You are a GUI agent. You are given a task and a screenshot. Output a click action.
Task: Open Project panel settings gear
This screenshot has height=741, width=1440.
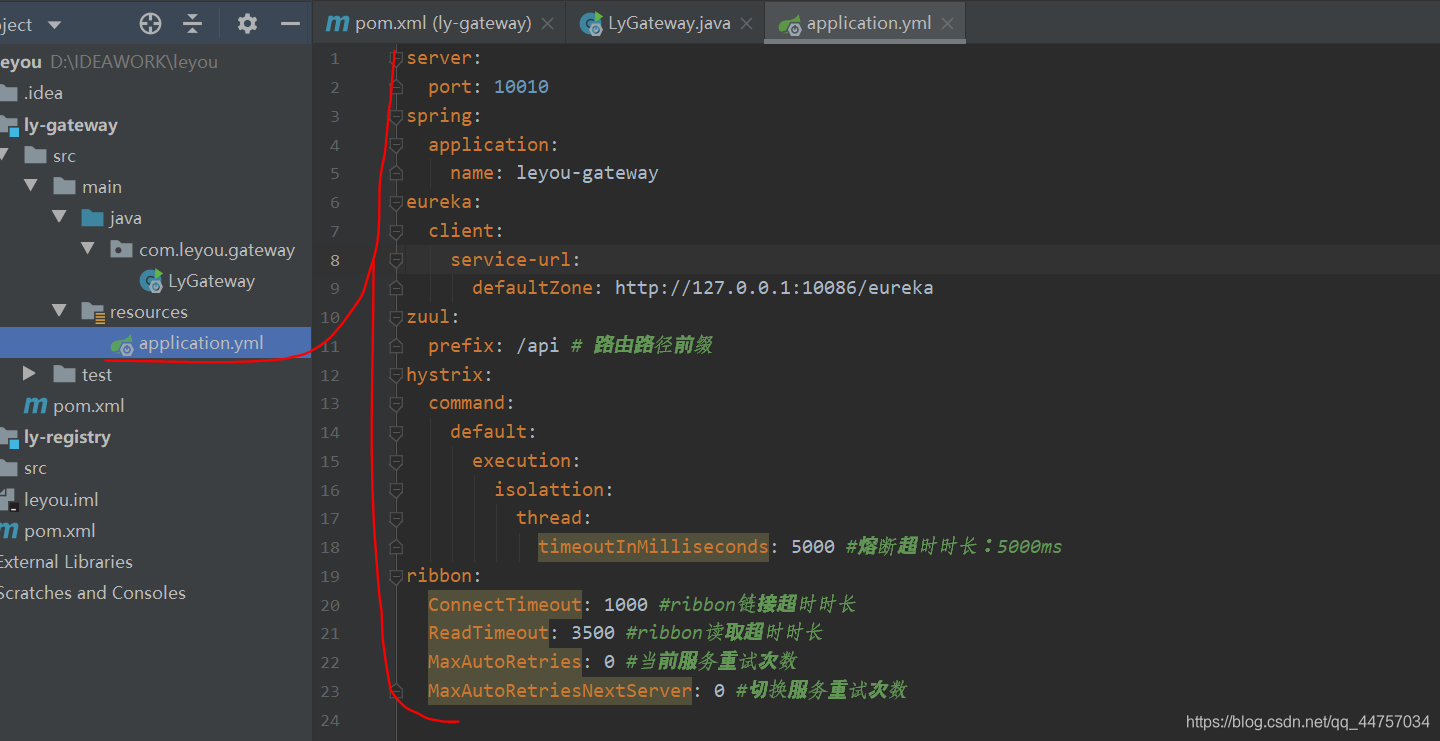pos(247,23)
